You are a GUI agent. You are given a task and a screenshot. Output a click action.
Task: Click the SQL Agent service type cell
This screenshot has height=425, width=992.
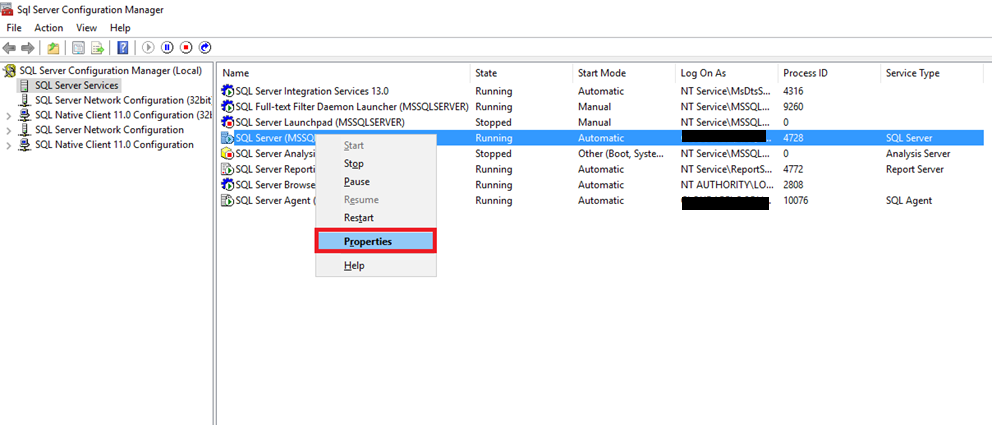coord(908,200)
